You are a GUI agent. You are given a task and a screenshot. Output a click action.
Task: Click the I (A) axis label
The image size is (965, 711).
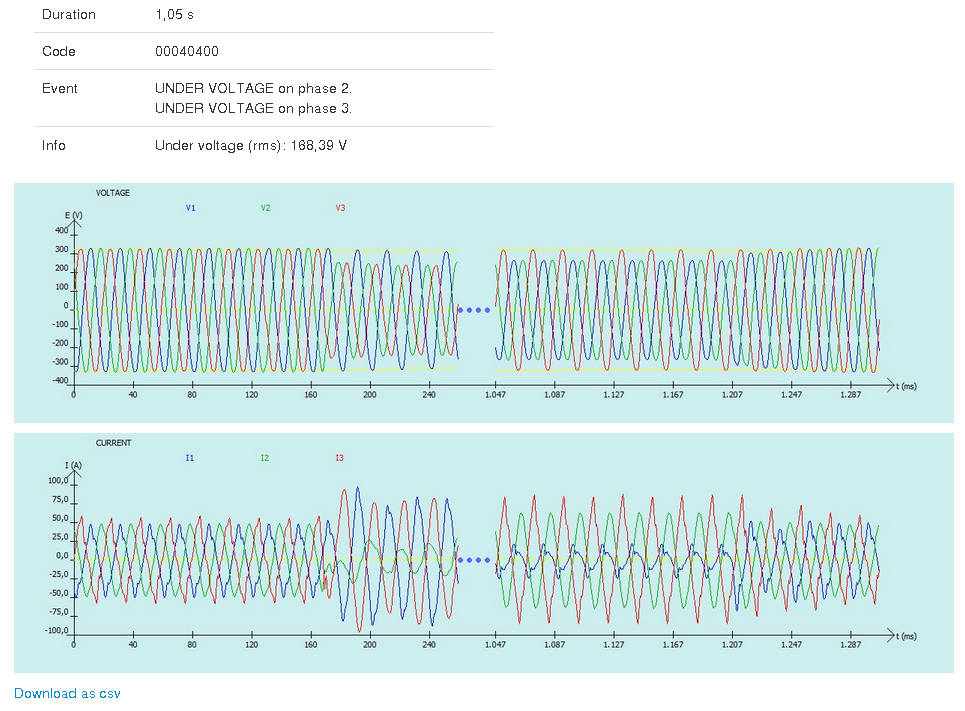tap(73, 465)
